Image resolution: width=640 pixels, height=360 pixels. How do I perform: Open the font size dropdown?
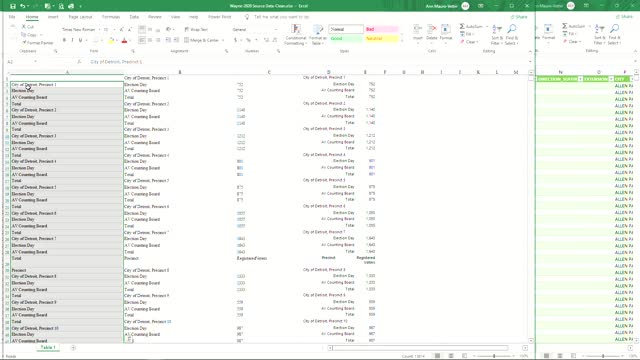point(114,29)
